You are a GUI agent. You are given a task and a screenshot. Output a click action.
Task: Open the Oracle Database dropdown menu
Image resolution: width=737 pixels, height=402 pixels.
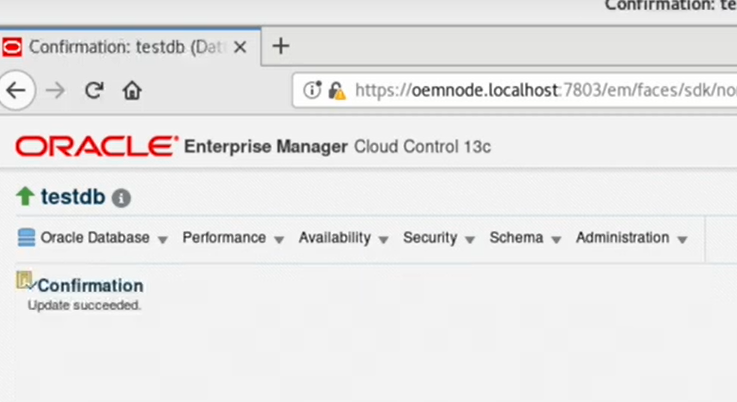95,238
